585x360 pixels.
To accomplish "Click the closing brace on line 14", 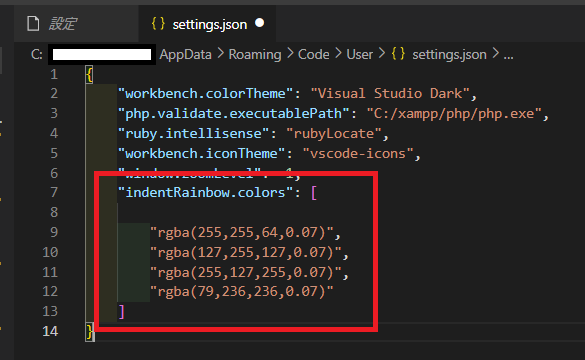I will click(90, 332).
